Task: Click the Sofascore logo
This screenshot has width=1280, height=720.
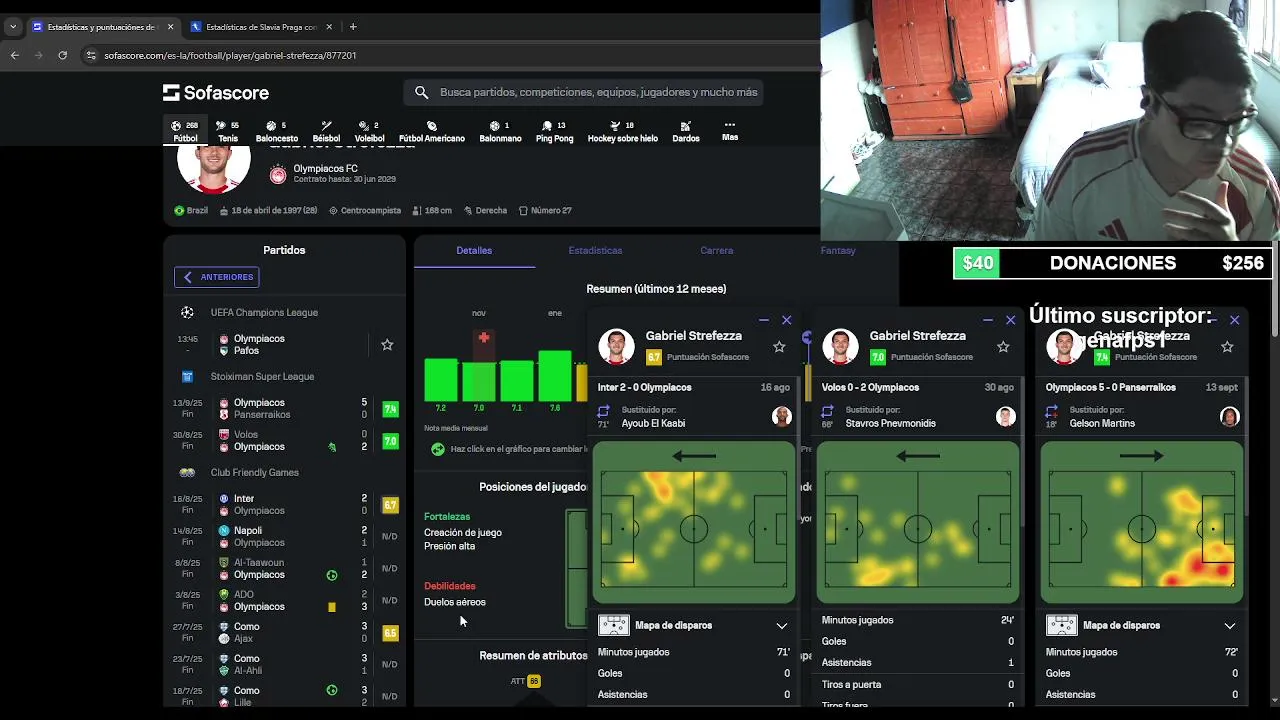Action: click(x=216, y=92)
